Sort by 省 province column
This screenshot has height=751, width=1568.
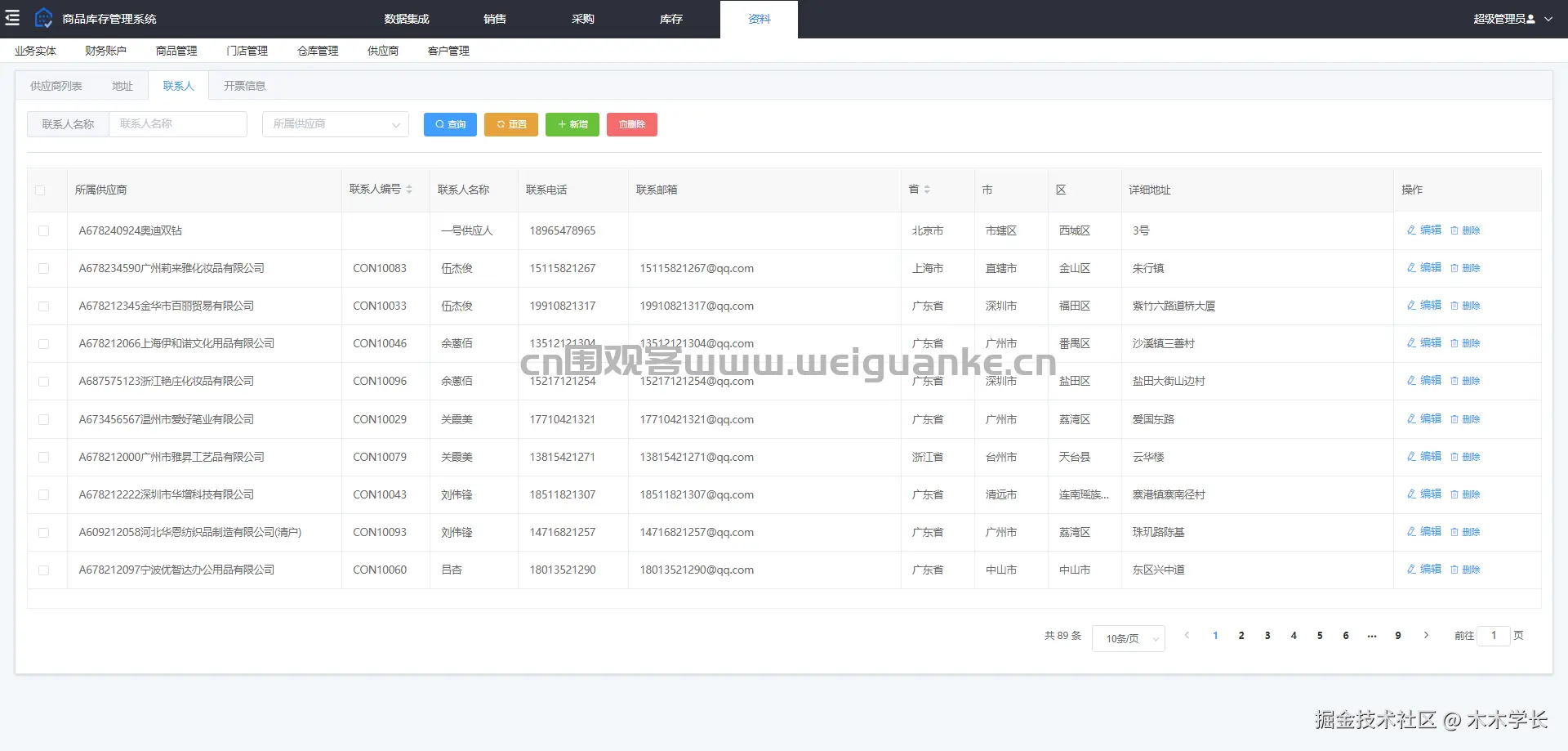(x=927, y=190)
